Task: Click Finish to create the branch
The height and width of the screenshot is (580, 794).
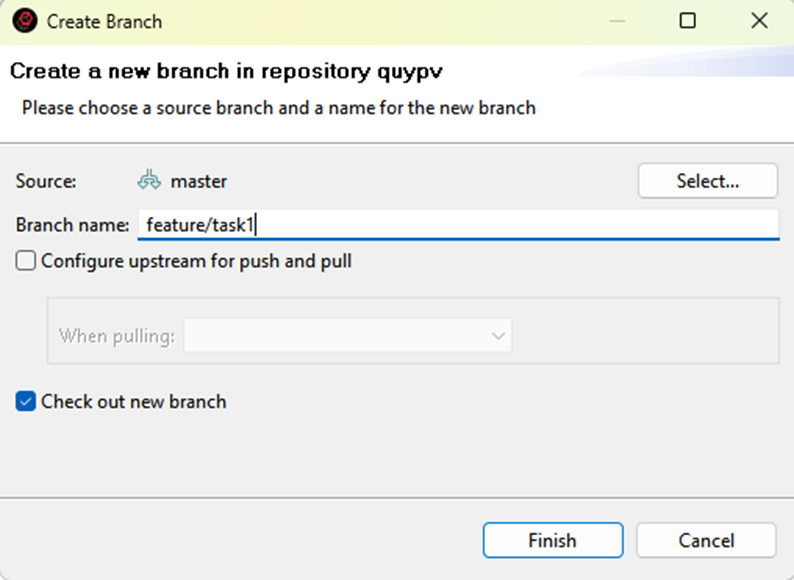Action: click(552, 540)
